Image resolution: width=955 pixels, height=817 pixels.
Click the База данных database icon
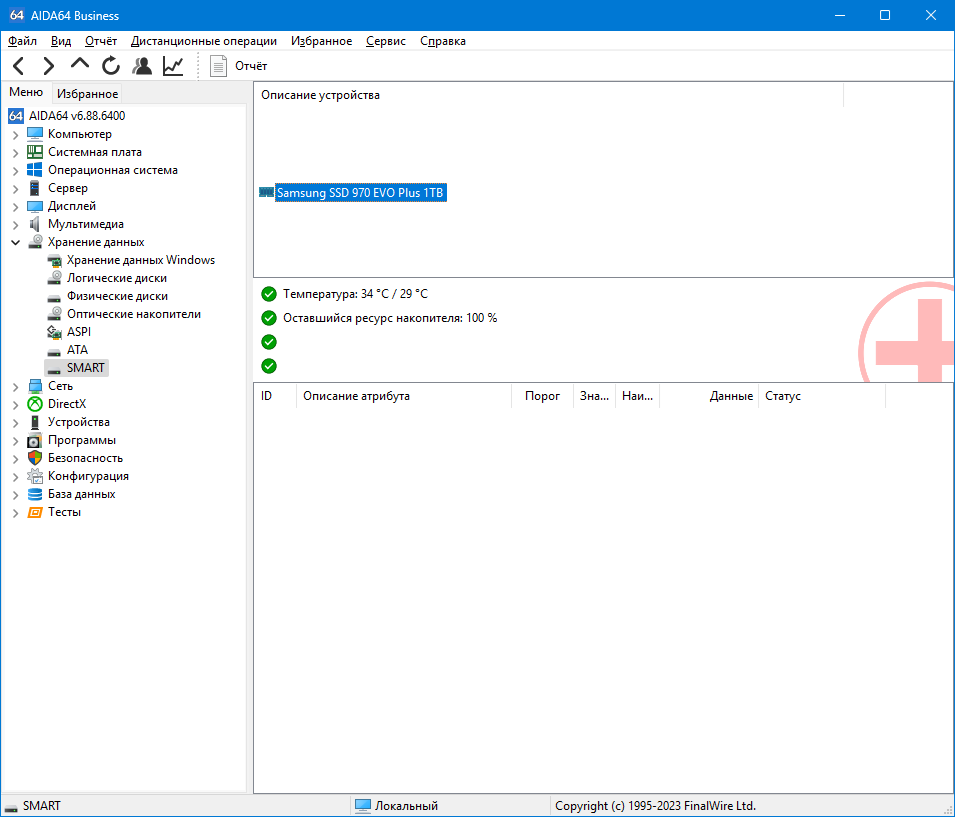coord(35,493)
